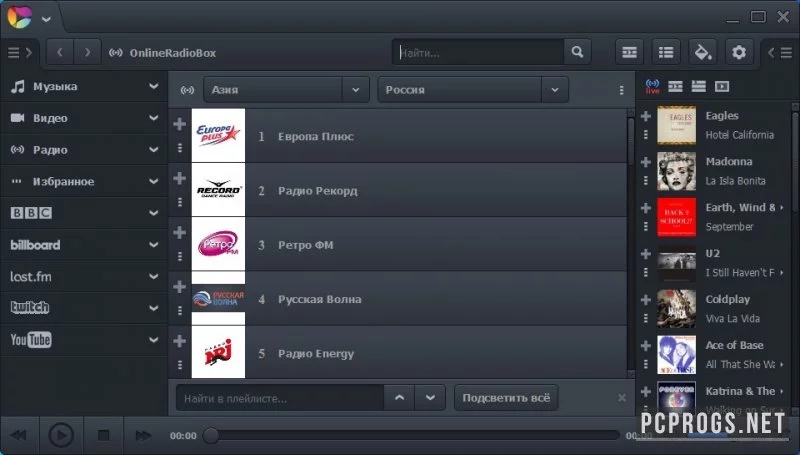Open the Россия country dropdown
The height and width of the screenshot is (455, 800).
point(473,90)
